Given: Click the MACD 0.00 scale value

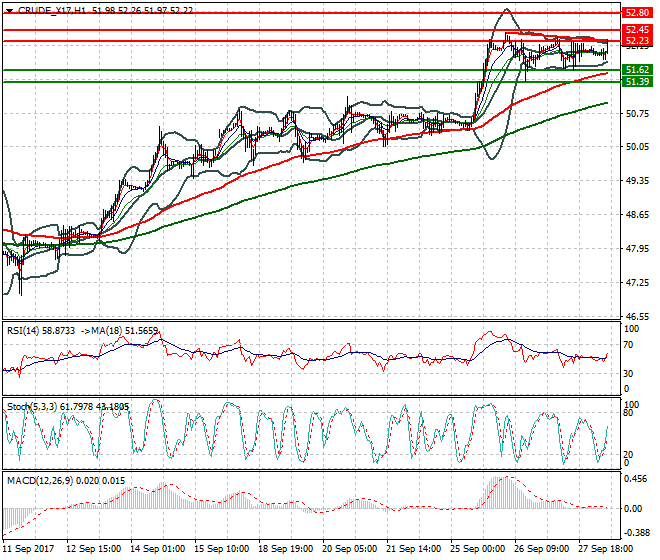Looking at the screenshot, I should click(x=633, y=509).
